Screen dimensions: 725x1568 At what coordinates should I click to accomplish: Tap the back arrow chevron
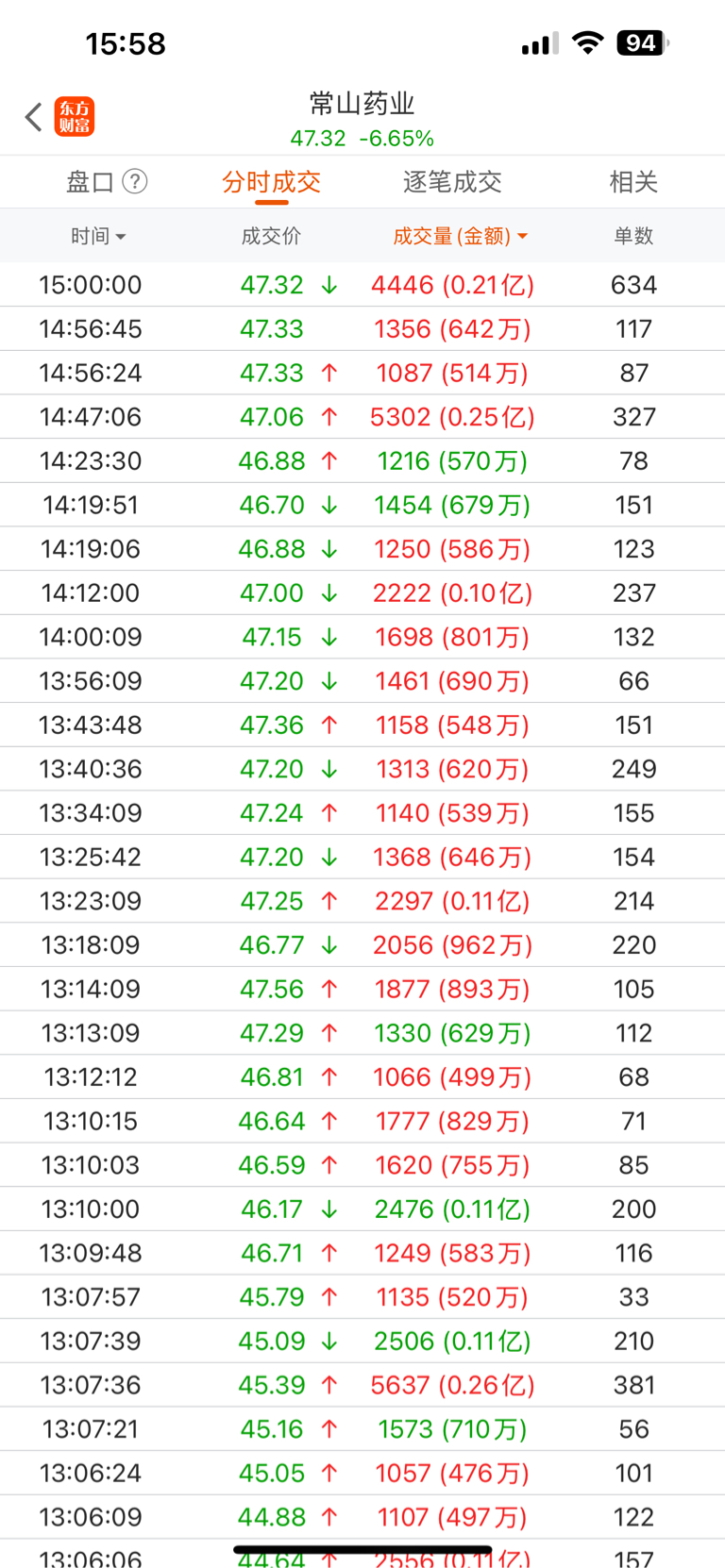[x=34, y=117]
